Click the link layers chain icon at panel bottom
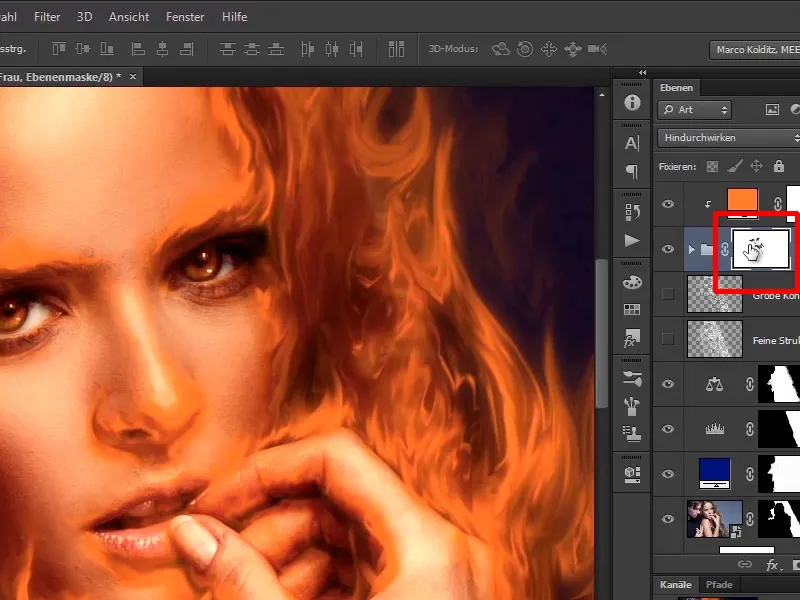This screenshot has width=800, height=600. click(745, 564)
